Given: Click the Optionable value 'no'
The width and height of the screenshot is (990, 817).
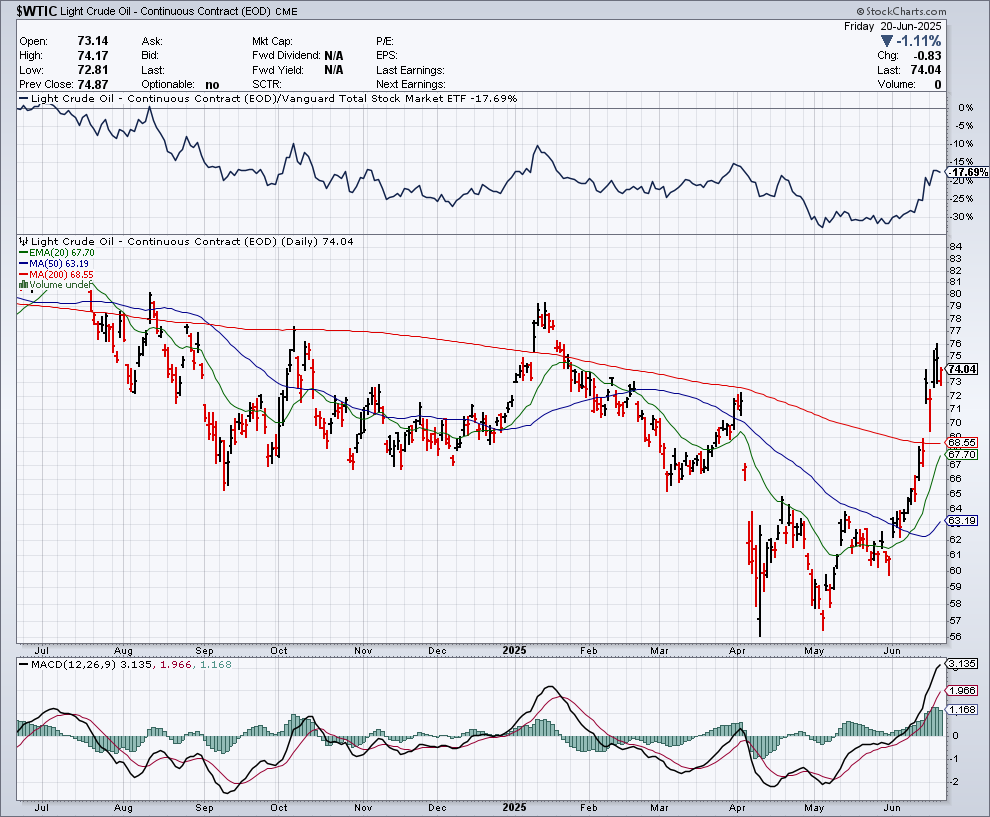Looking at the screenshot, I should click(x=212, y=85).
